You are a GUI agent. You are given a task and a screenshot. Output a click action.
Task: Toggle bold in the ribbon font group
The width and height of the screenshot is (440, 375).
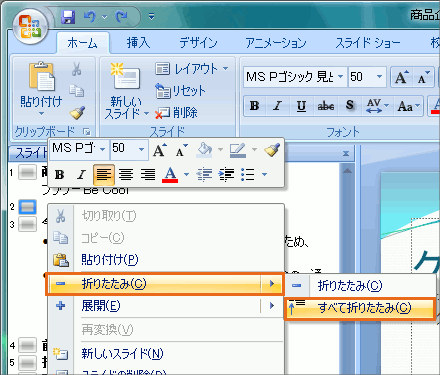(255, 106)
